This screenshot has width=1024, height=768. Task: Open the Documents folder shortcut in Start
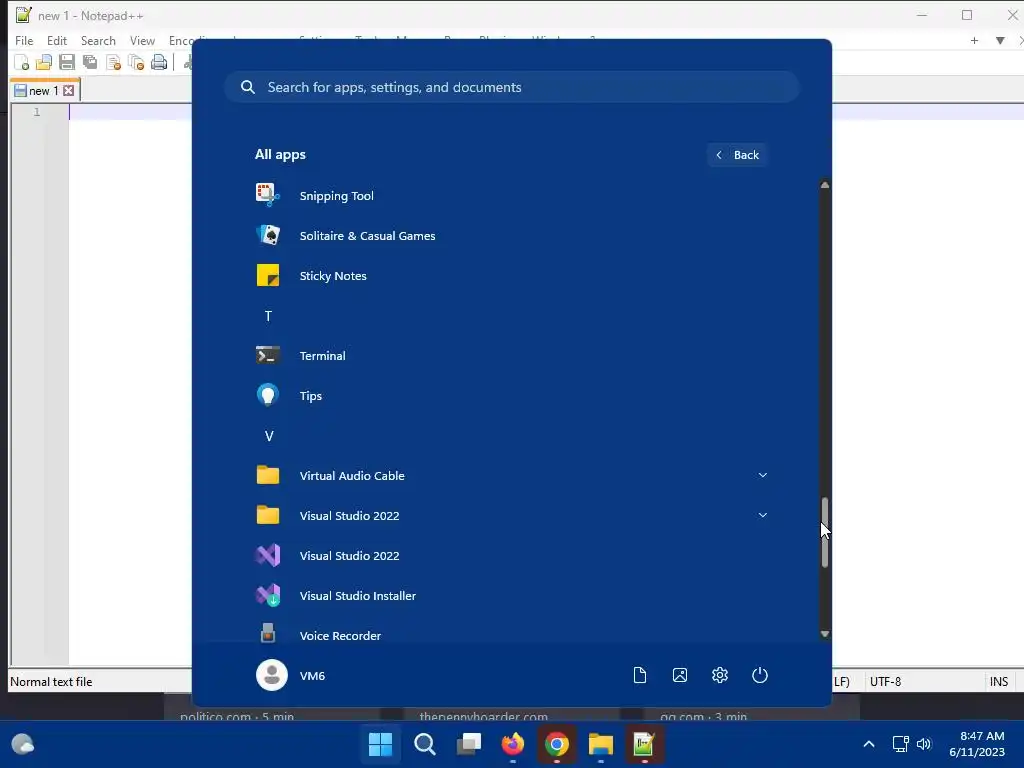pyautogui.click(x=639, y=675)
